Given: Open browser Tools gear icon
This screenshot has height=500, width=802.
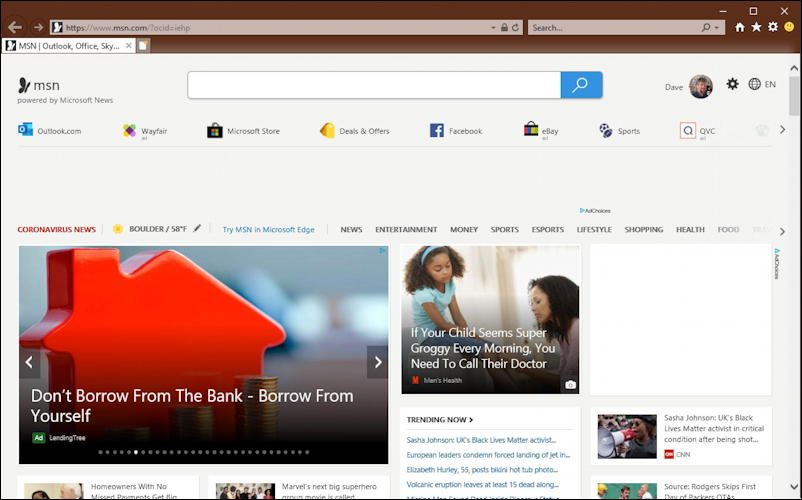Looking at the screenshot, I should (x=773, y=27).
